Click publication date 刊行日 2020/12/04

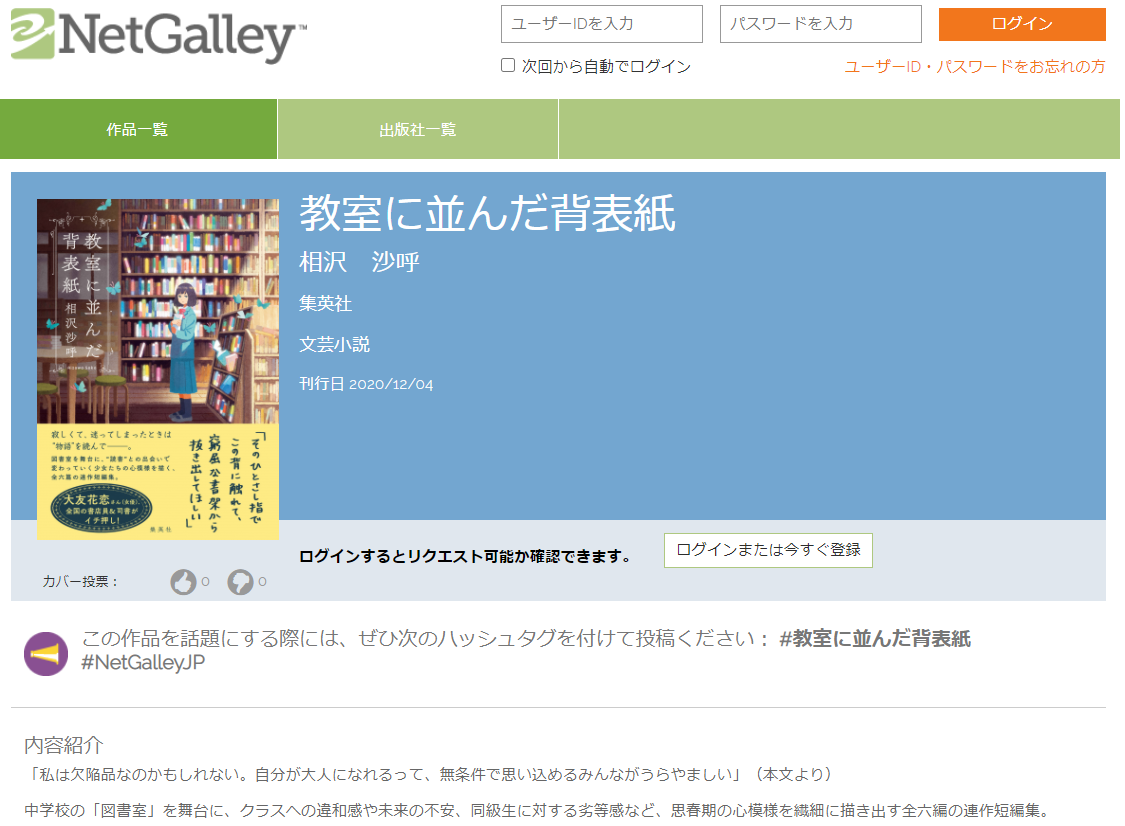pyautogui.click(x=366, y=384)
